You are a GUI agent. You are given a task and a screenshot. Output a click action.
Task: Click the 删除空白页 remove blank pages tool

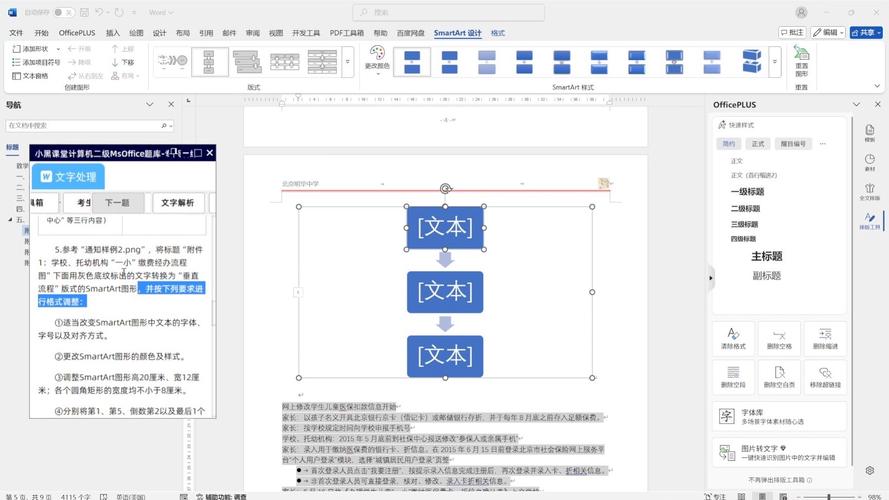click(x=779, y=377)
